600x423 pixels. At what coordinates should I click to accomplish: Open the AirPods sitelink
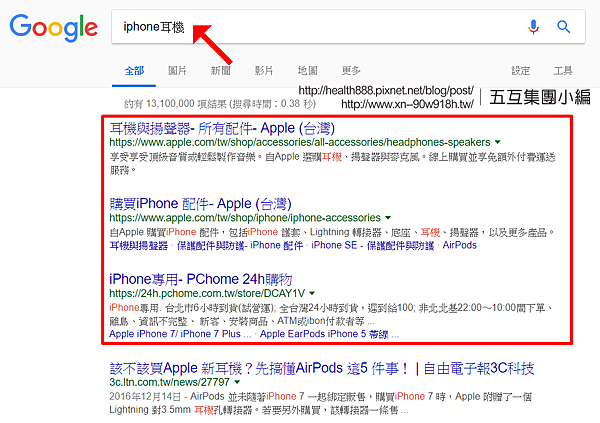coord(460,245)
